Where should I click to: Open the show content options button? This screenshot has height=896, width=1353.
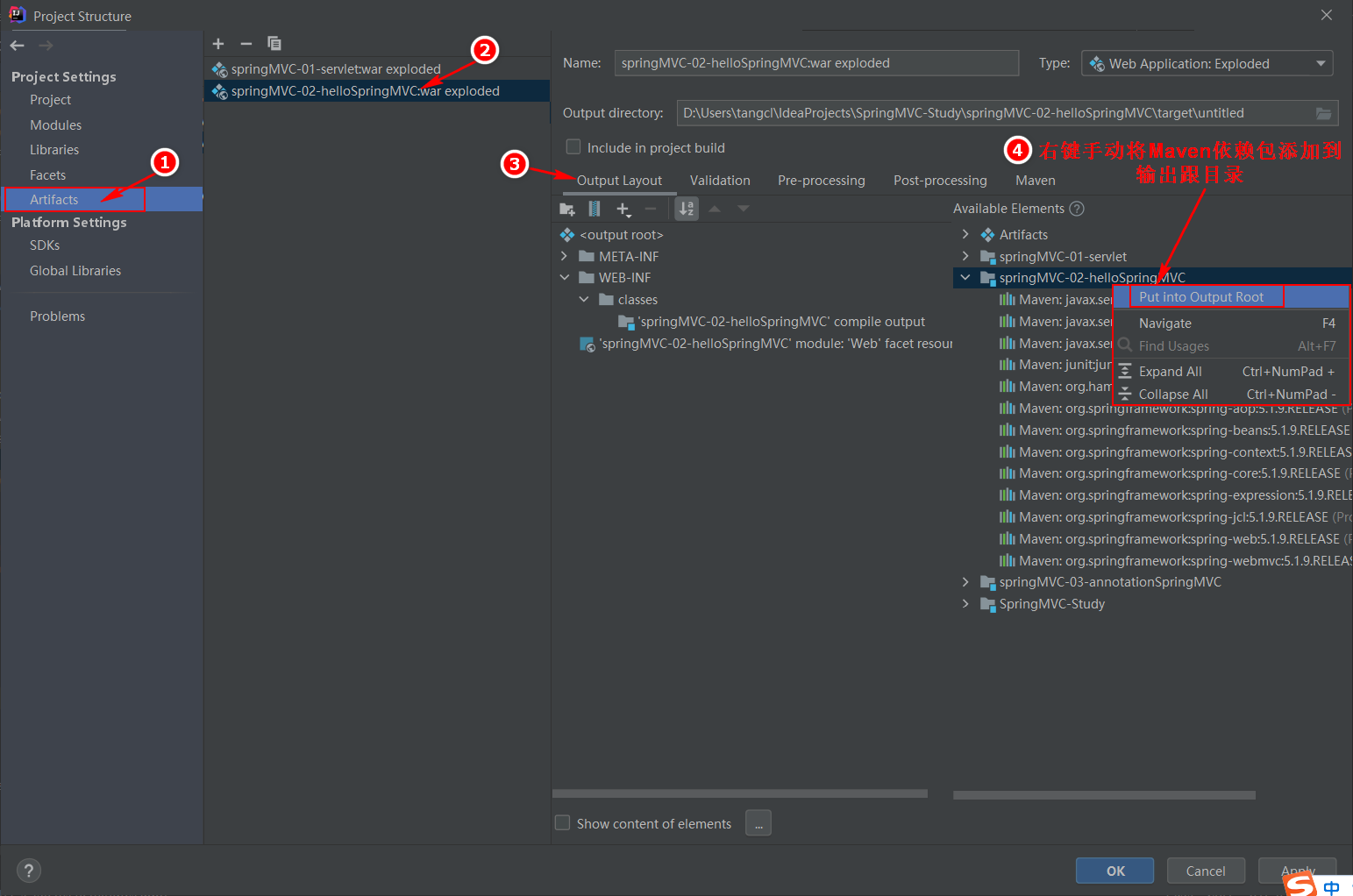click(758, 823)
